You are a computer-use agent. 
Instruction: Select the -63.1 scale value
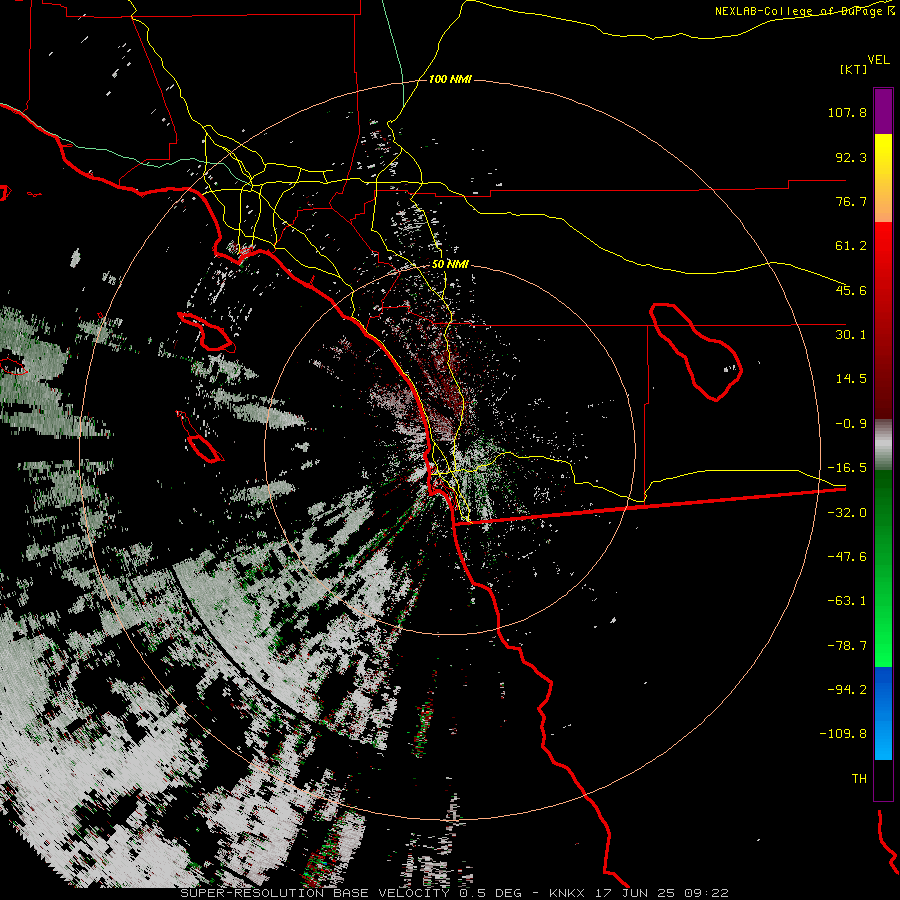pyautogui.click(x=847, y=601)
